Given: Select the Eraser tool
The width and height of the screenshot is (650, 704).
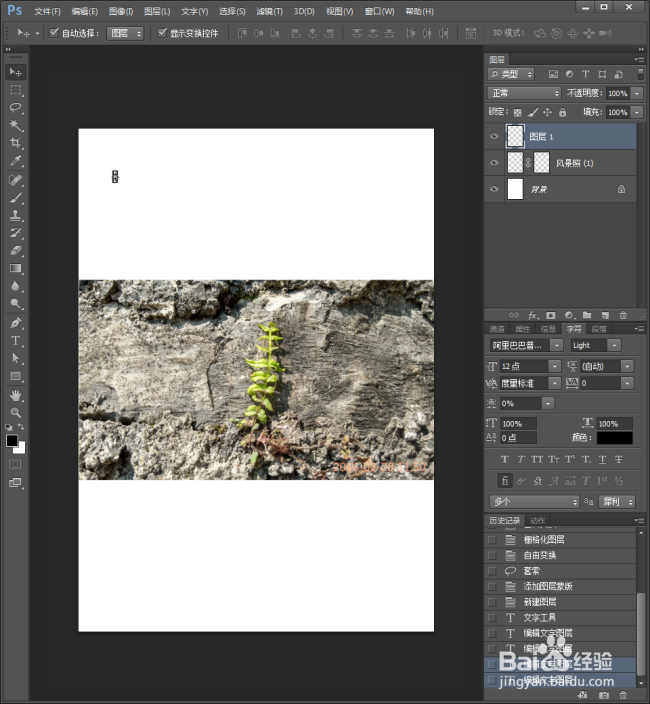Looking at the screenshot, I should point(16,251).
